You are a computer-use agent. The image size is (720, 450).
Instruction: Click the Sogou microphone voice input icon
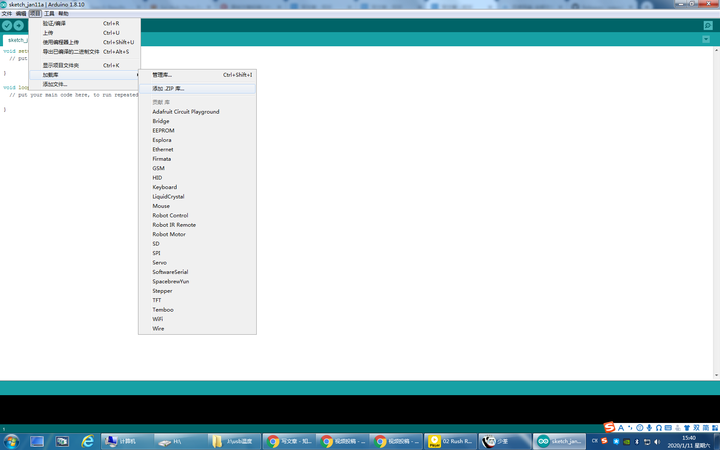(649, 428)
